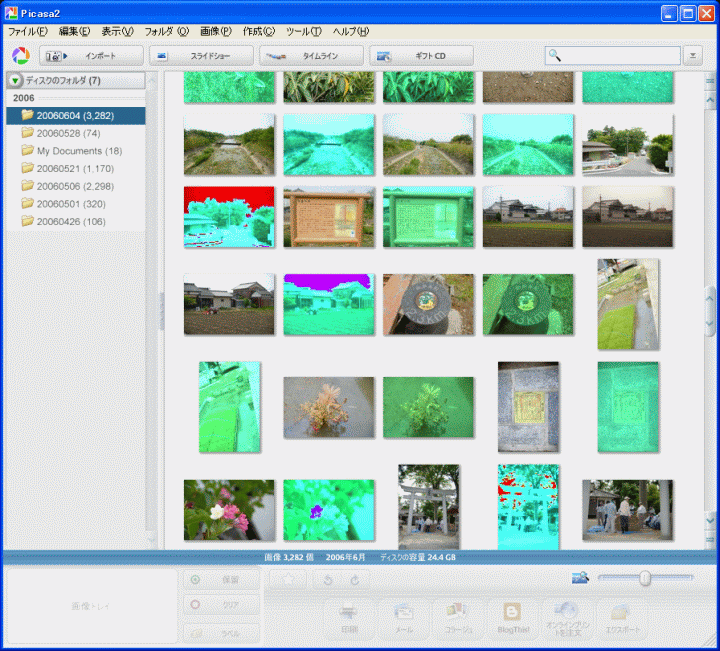The height and width of the screenshot is (651, 720).
Task: Click the thumbnail size slider handle
Action: [x=645, y=578]
